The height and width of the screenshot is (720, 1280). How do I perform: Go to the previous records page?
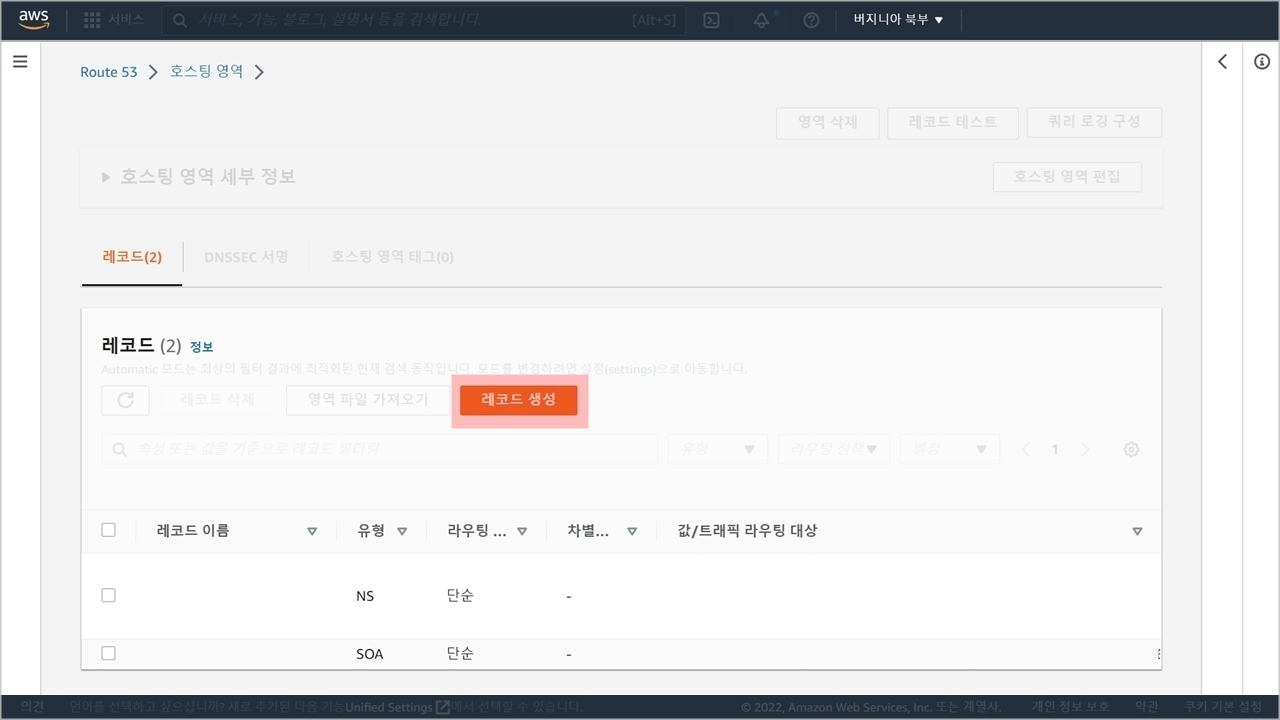[x=1025, y=450]
